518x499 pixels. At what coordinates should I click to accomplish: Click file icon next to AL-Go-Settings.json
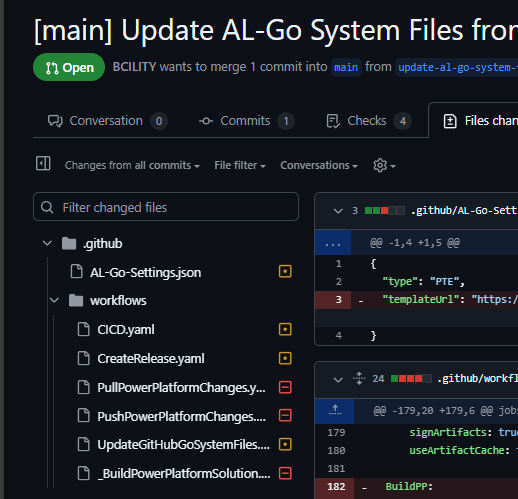(77, 271)
